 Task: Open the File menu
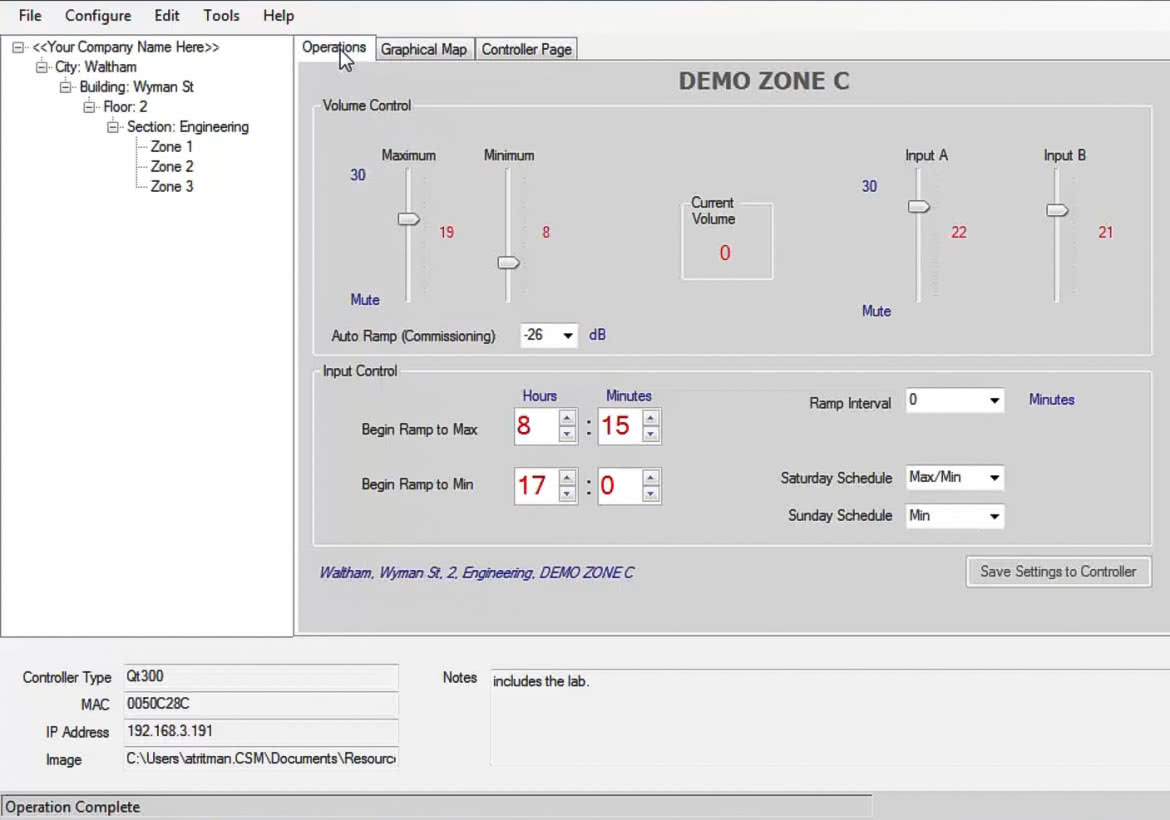point(30,16)
